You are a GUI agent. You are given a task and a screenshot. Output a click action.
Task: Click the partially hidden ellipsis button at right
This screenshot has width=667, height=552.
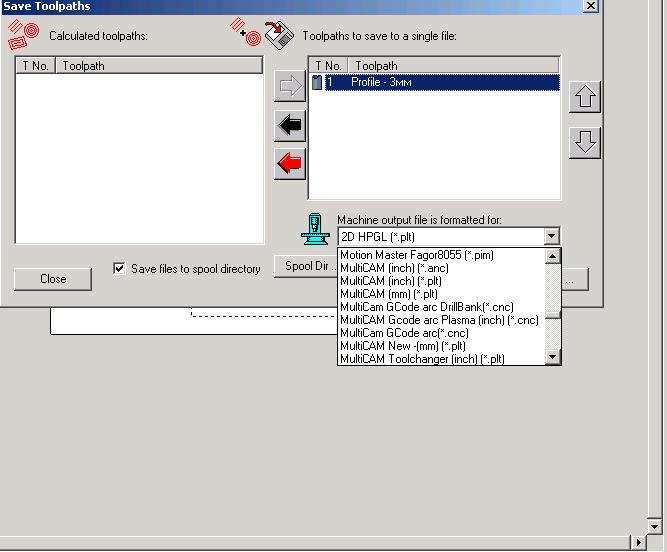pos(575,279)
